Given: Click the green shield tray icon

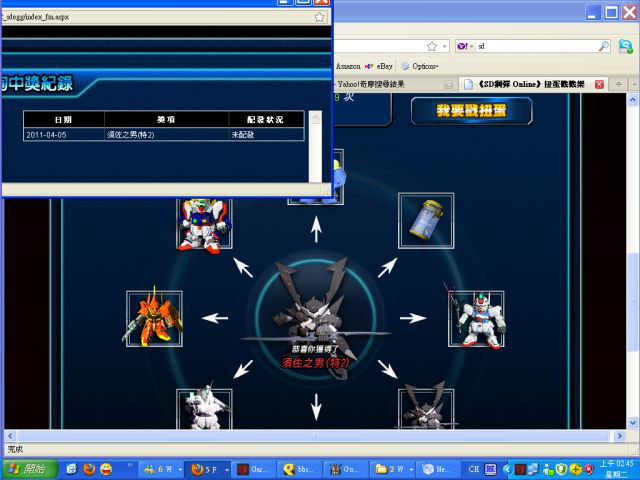Looking at the screenshot, I should click(x=562, y=469).
